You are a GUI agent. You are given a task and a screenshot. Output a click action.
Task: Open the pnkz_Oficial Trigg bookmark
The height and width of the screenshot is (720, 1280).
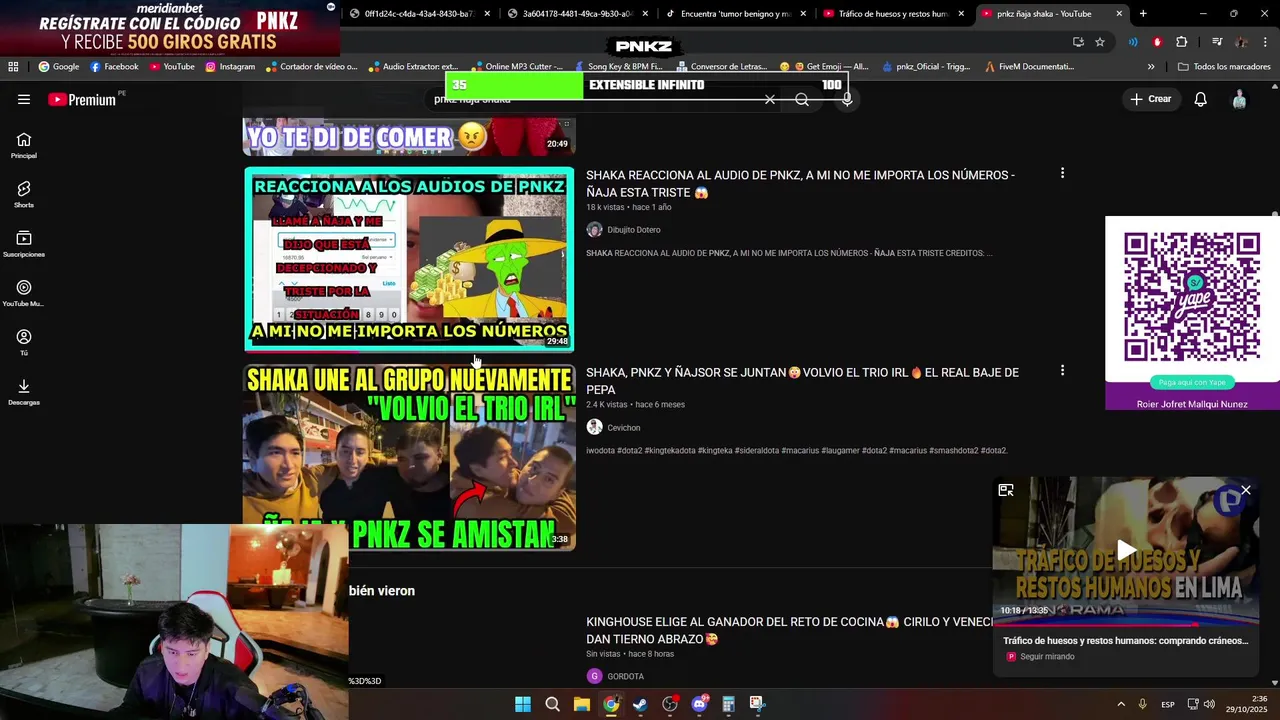[926, 67]
